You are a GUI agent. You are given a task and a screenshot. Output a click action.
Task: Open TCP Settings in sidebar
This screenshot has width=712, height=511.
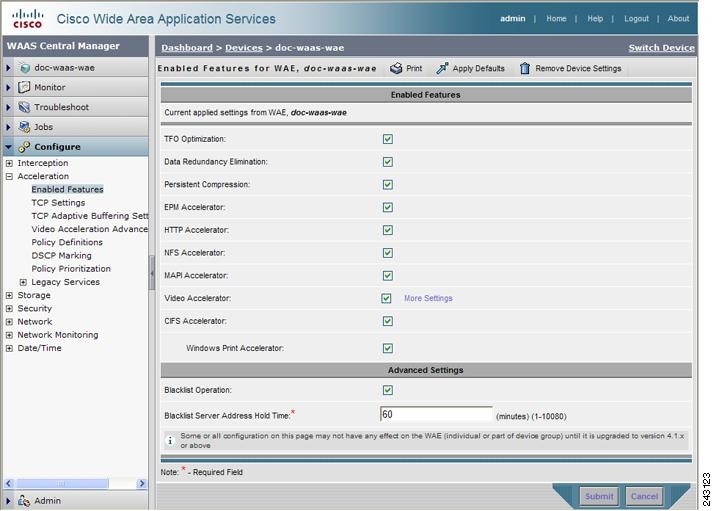click(58, 203)
